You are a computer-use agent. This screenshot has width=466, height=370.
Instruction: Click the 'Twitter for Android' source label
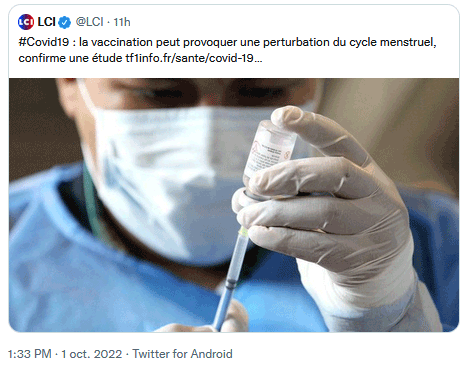(182, 354)
